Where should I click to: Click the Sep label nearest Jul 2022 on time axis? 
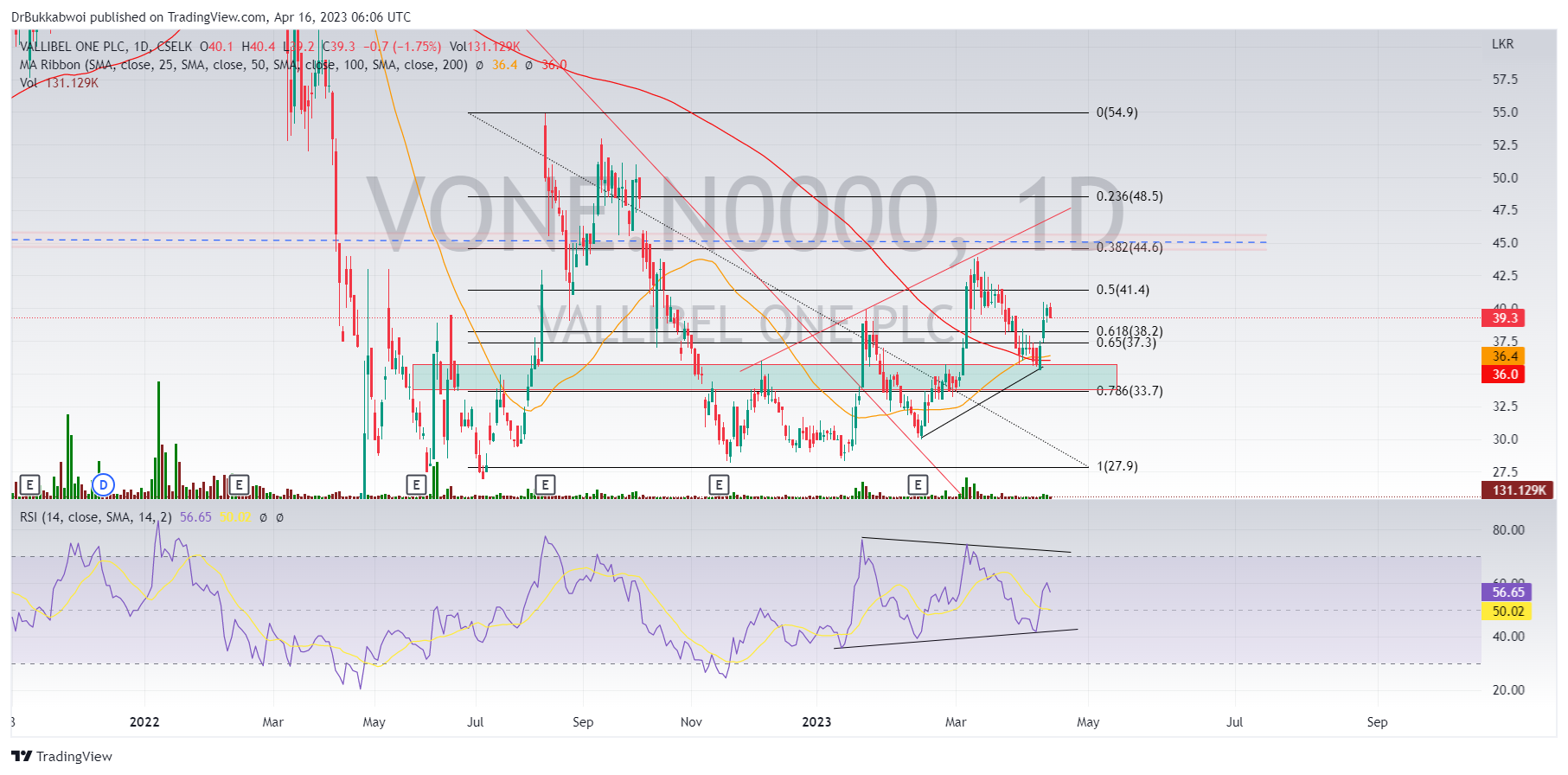(583, 722)
